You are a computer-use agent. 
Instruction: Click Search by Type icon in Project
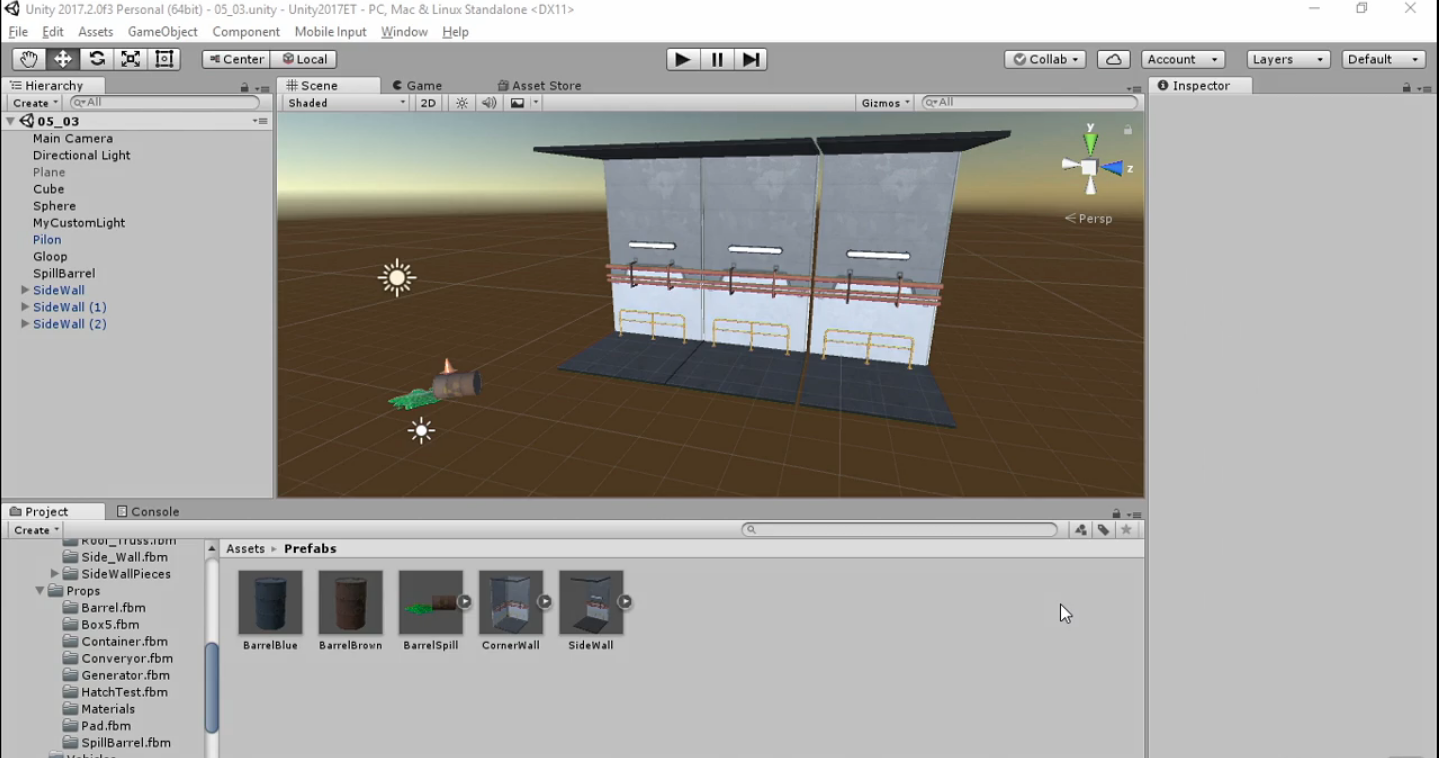point(1081,530)
